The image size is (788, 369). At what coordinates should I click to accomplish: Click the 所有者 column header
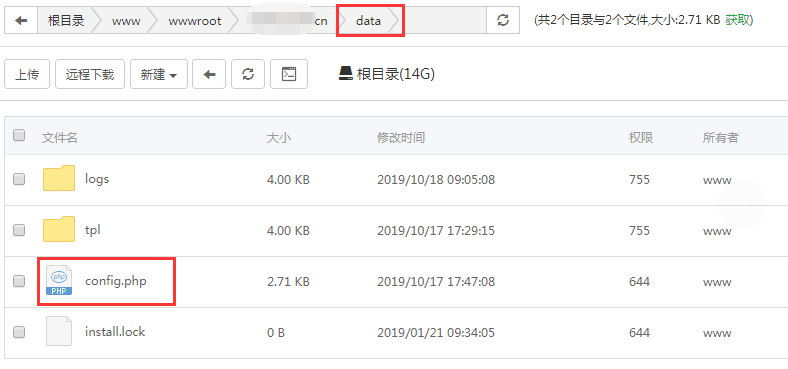(721, 137)
